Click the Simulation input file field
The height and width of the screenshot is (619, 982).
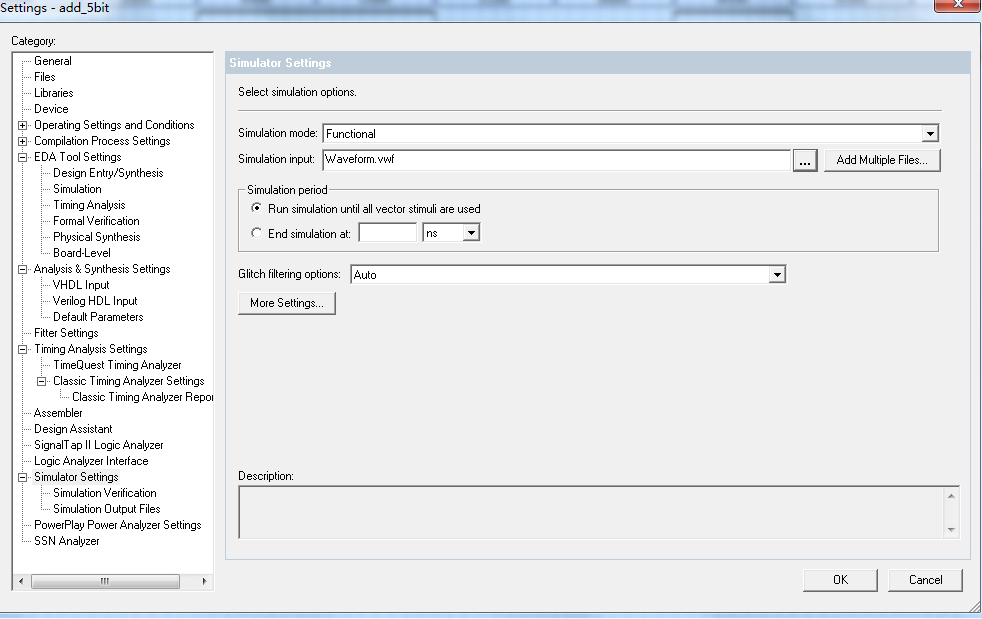556,159
